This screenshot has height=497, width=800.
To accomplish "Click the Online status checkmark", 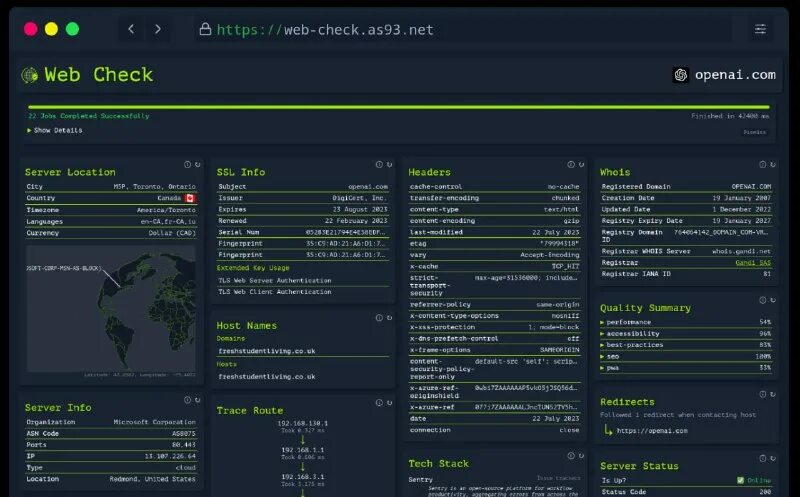I will (x=740, y=480).
